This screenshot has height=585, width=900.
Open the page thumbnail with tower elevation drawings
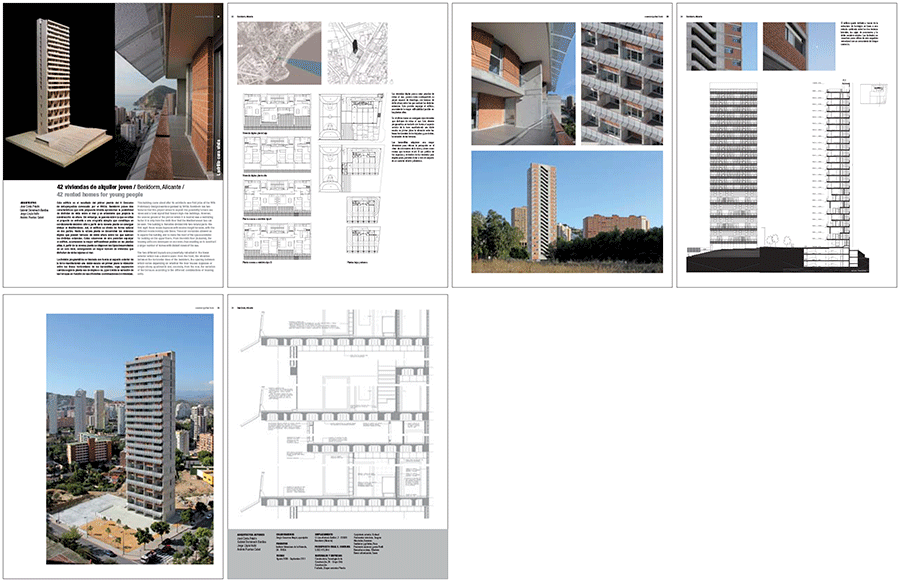point(786,145)
